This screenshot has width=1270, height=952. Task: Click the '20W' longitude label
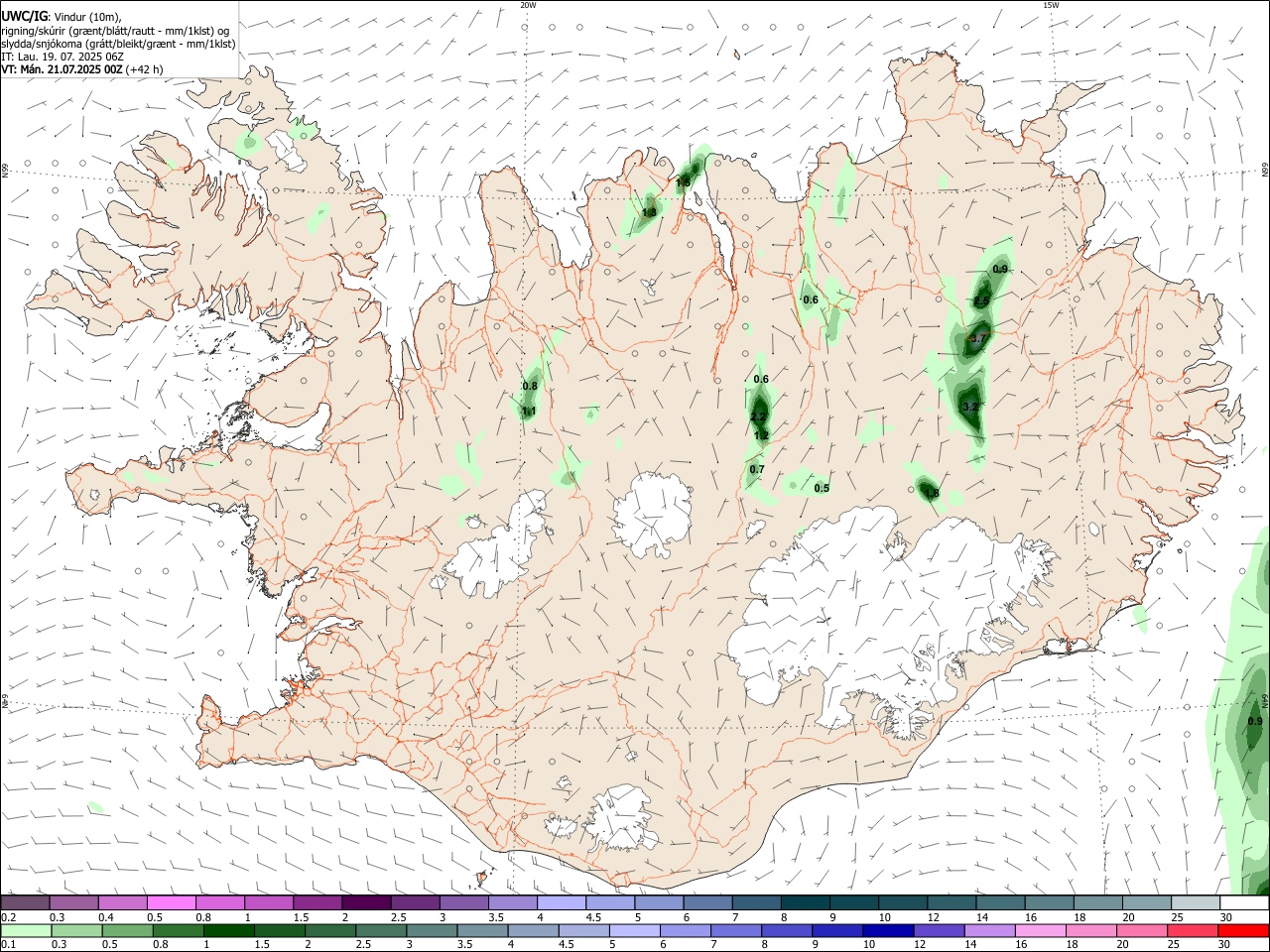[528, 5]
